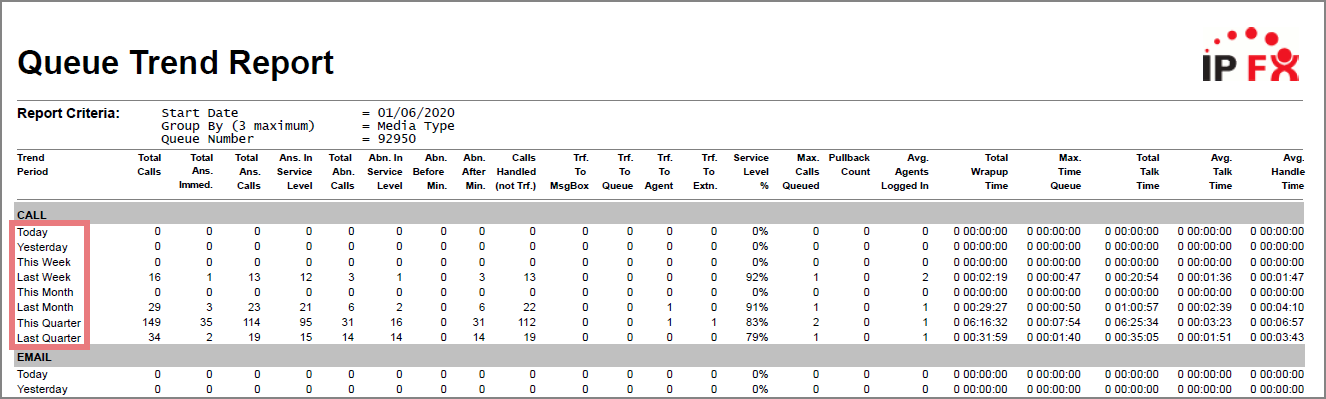Click the Pullback Count column header

pos(849,165)
